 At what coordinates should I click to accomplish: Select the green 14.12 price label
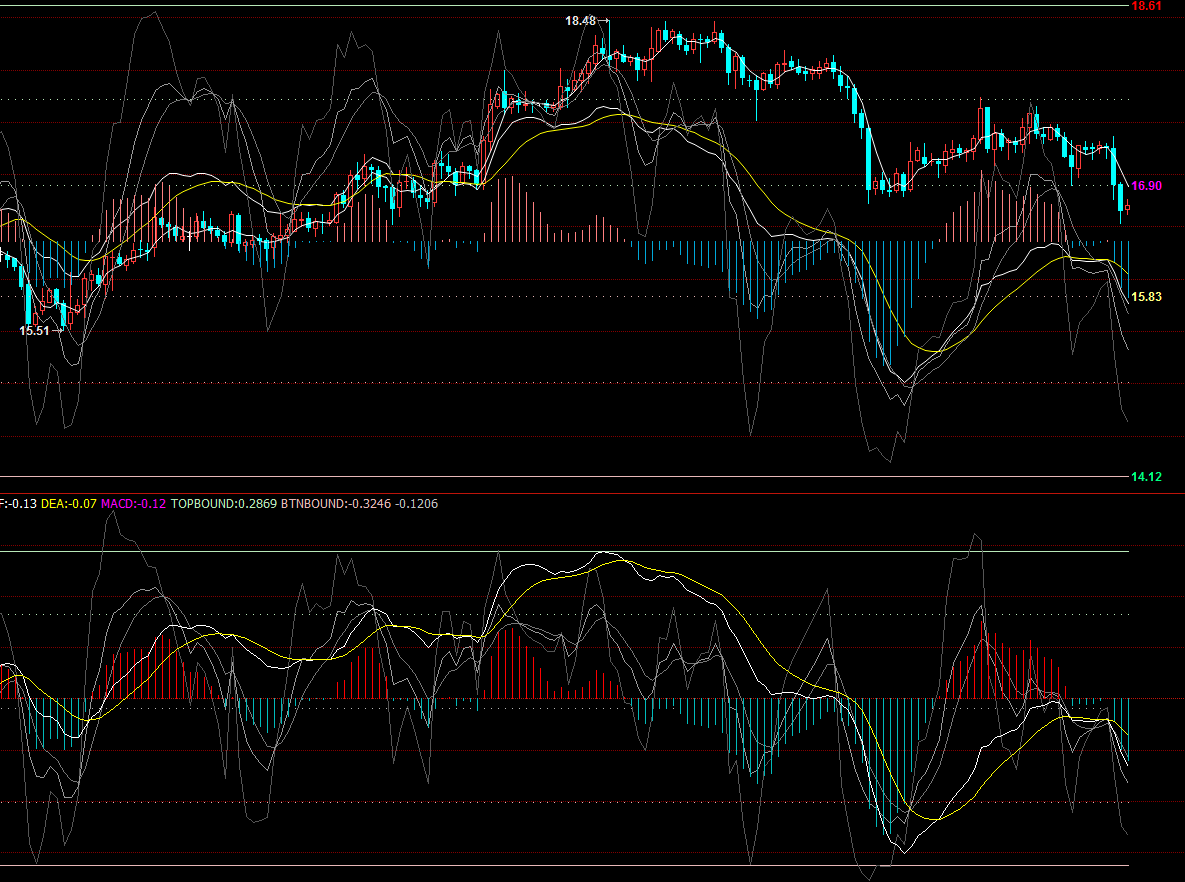(1146, 477)
